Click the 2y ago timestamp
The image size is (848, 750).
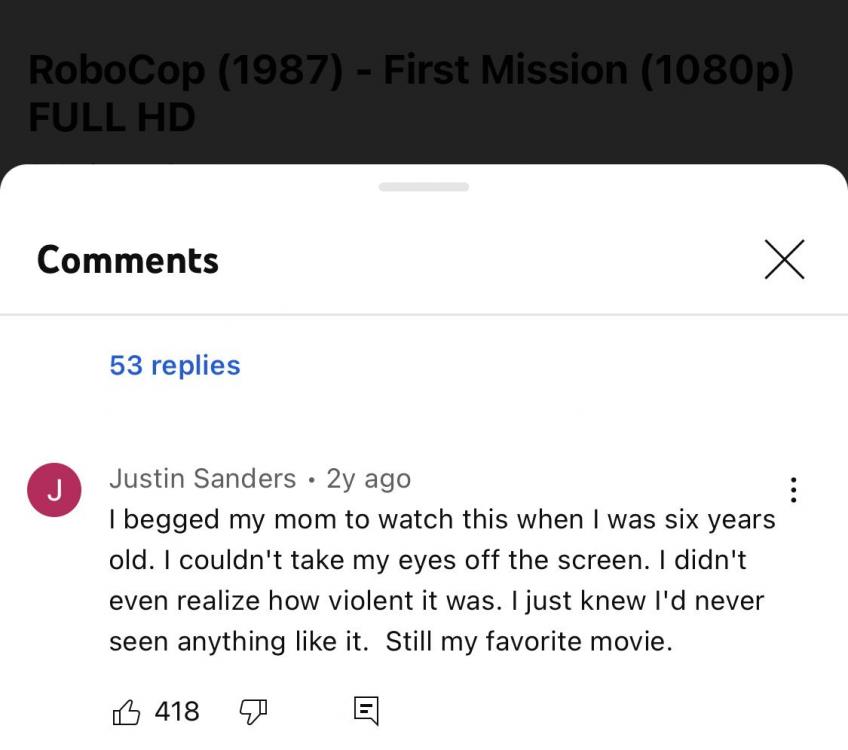[369, 479]
